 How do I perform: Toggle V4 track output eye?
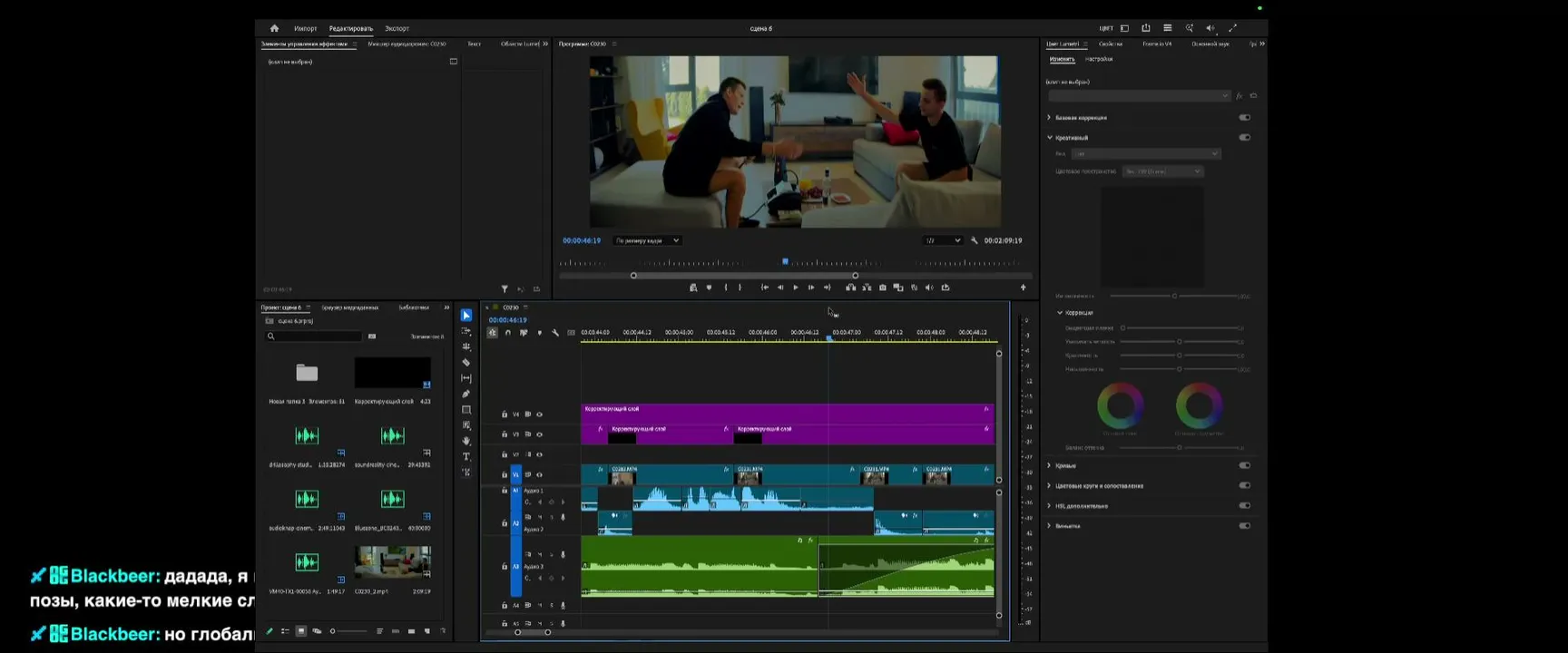click(539, 414)
